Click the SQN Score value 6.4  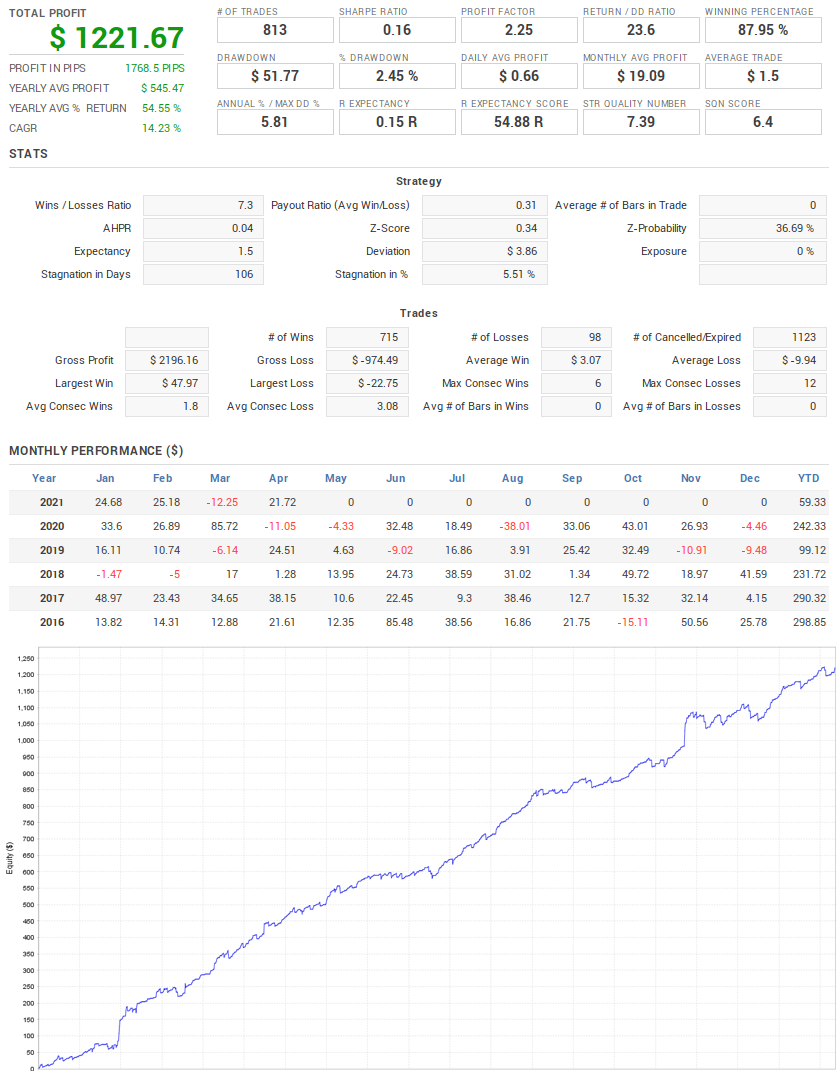pos(763,122)
